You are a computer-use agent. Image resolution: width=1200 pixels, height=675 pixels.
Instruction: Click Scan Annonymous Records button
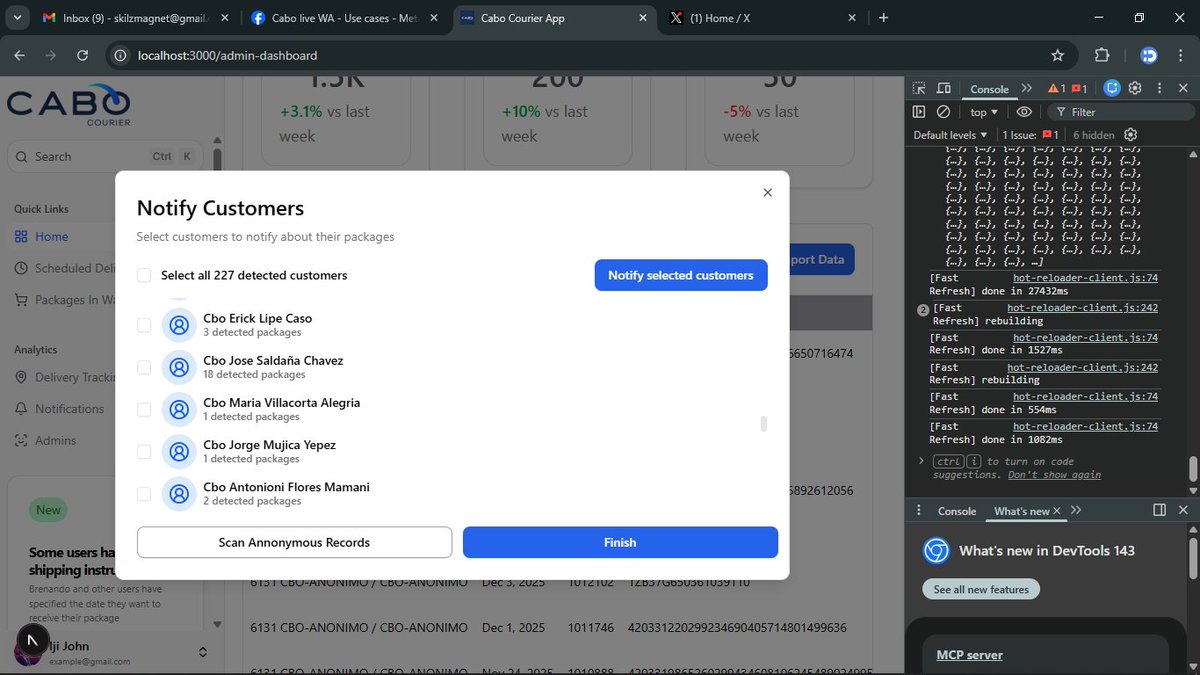(294, 542)
